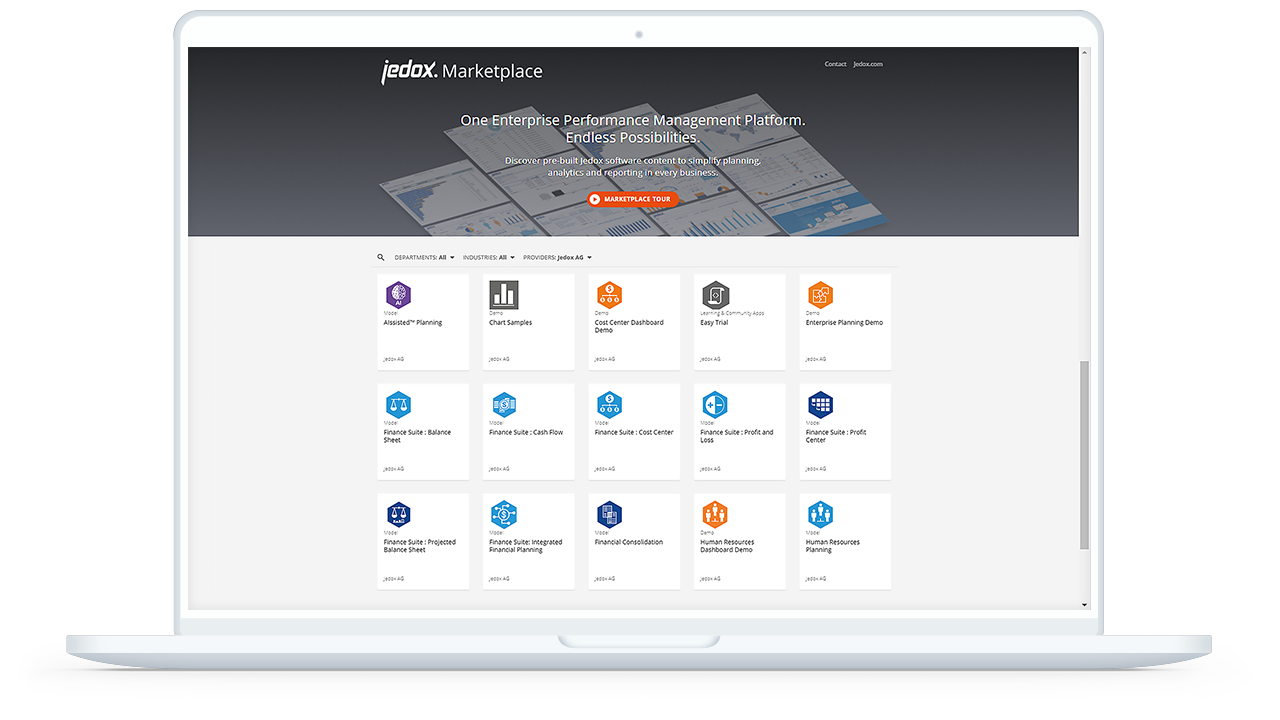Open the Profit and Loss plus-minus icon
Screen dimensions: 1280x720
click(x=715, y=405)
